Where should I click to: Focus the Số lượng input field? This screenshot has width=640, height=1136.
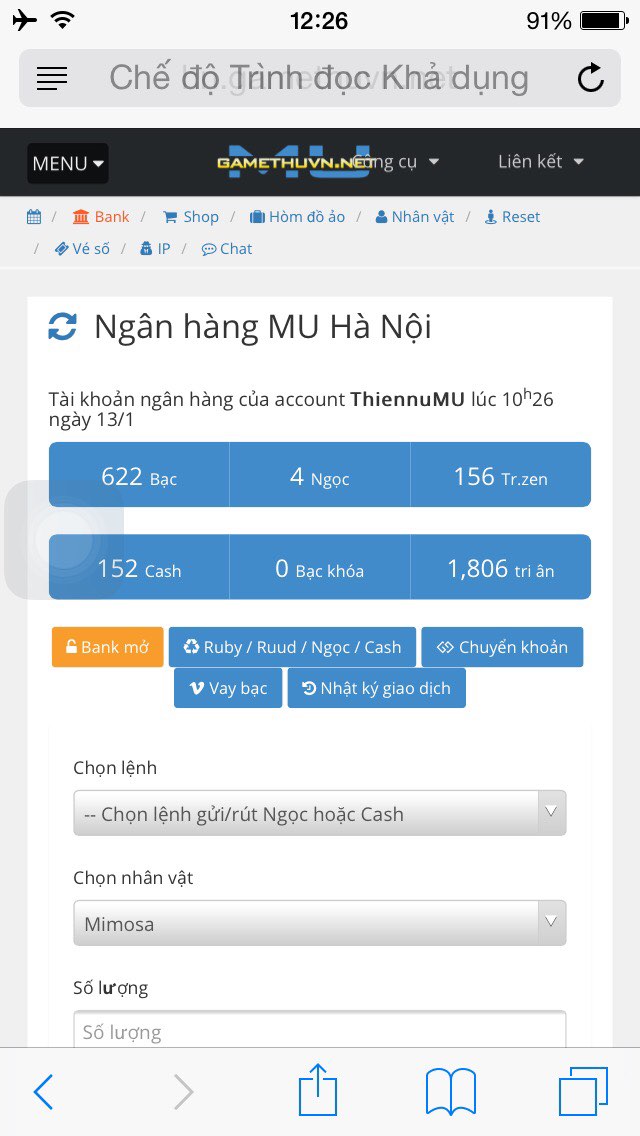pyautogui.click(x=320, y=1030)
